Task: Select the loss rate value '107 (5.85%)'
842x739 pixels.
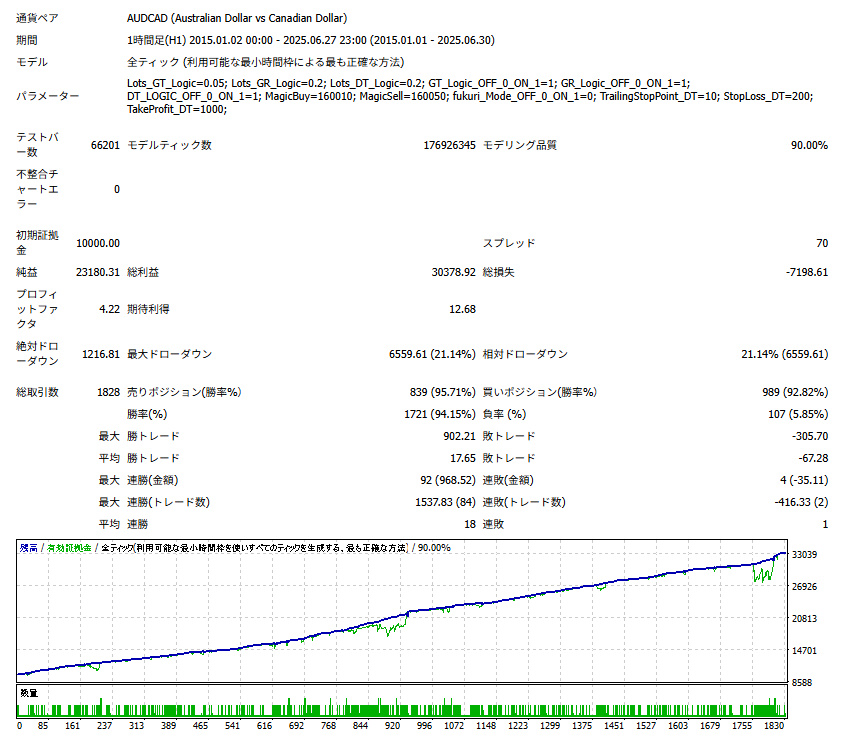Action: tap(798, 415)
